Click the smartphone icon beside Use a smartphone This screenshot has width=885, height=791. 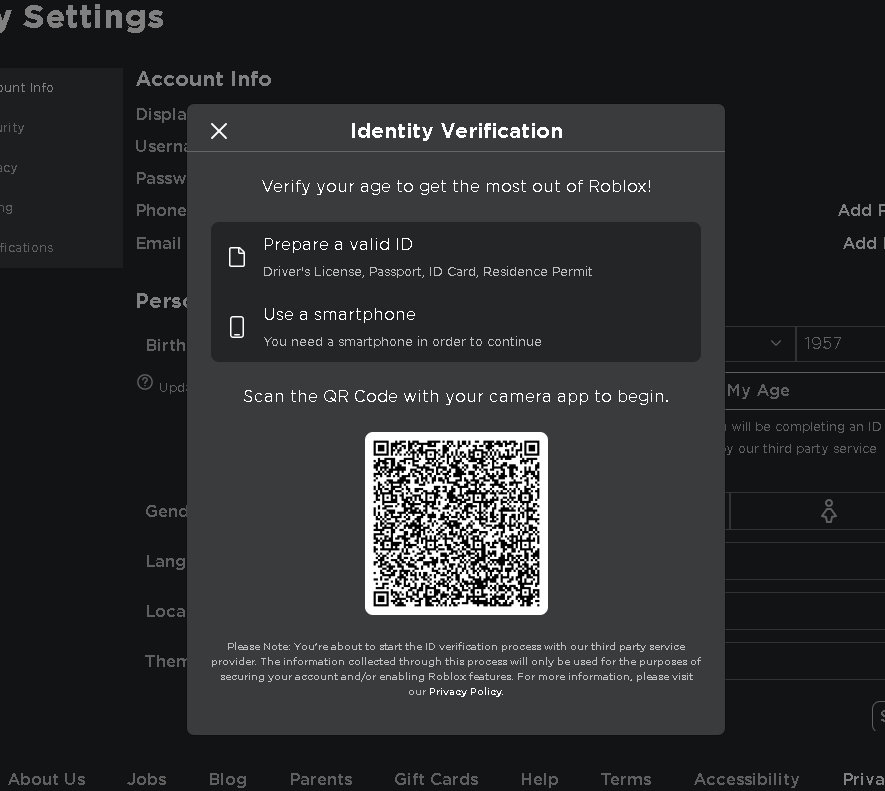(x=237, y=327)
